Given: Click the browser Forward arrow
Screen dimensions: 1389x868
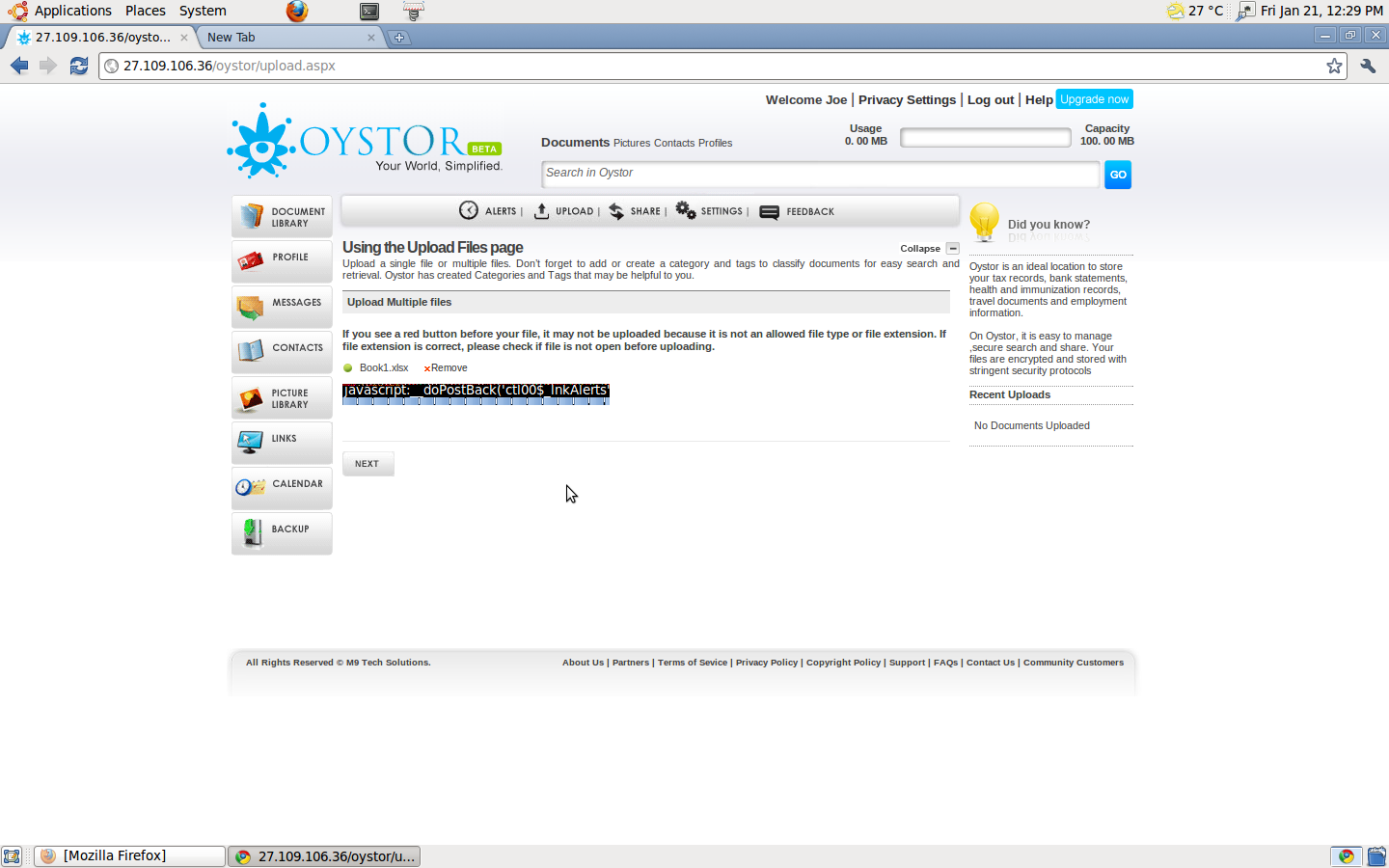Looking at the screenshot, I should click(48, 66).
